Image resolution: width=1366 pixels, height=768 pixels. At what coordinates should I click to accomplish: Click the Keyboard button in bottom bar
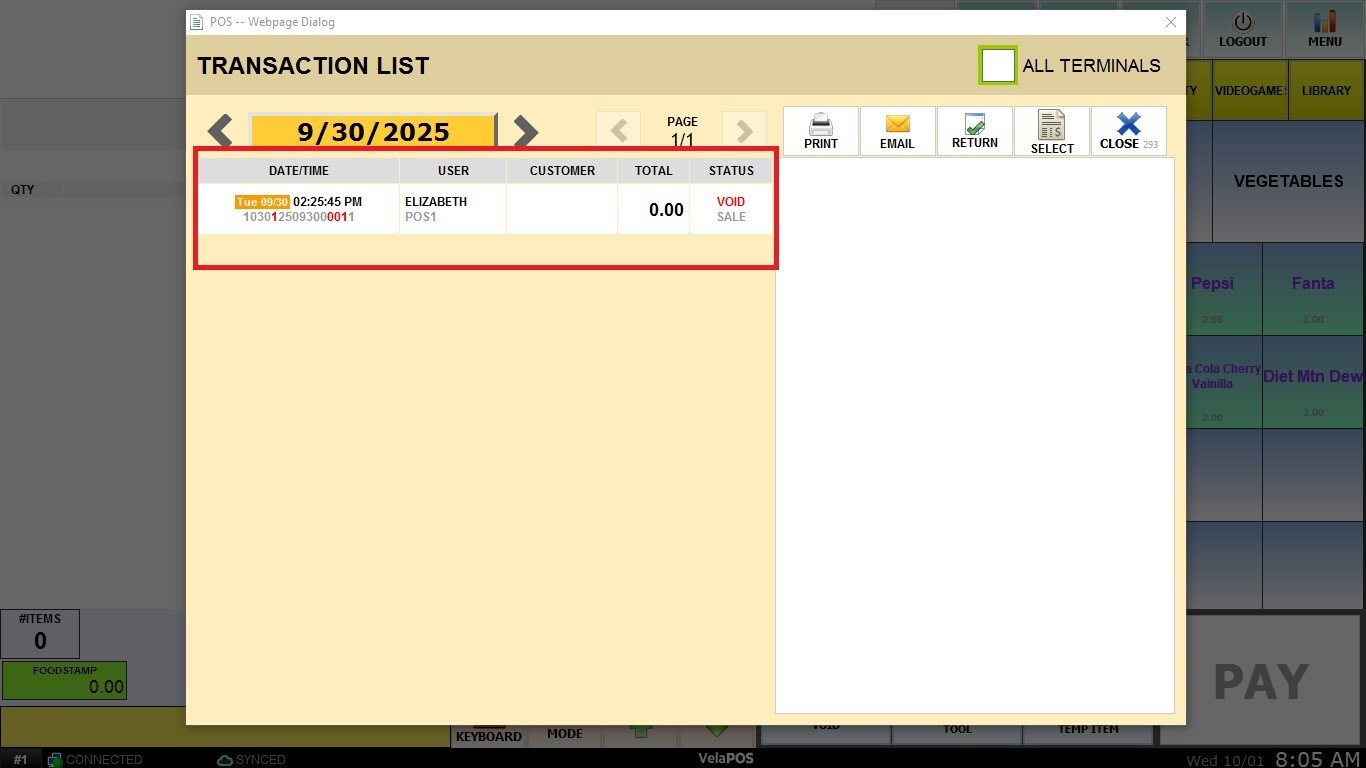tap(489, 735)
